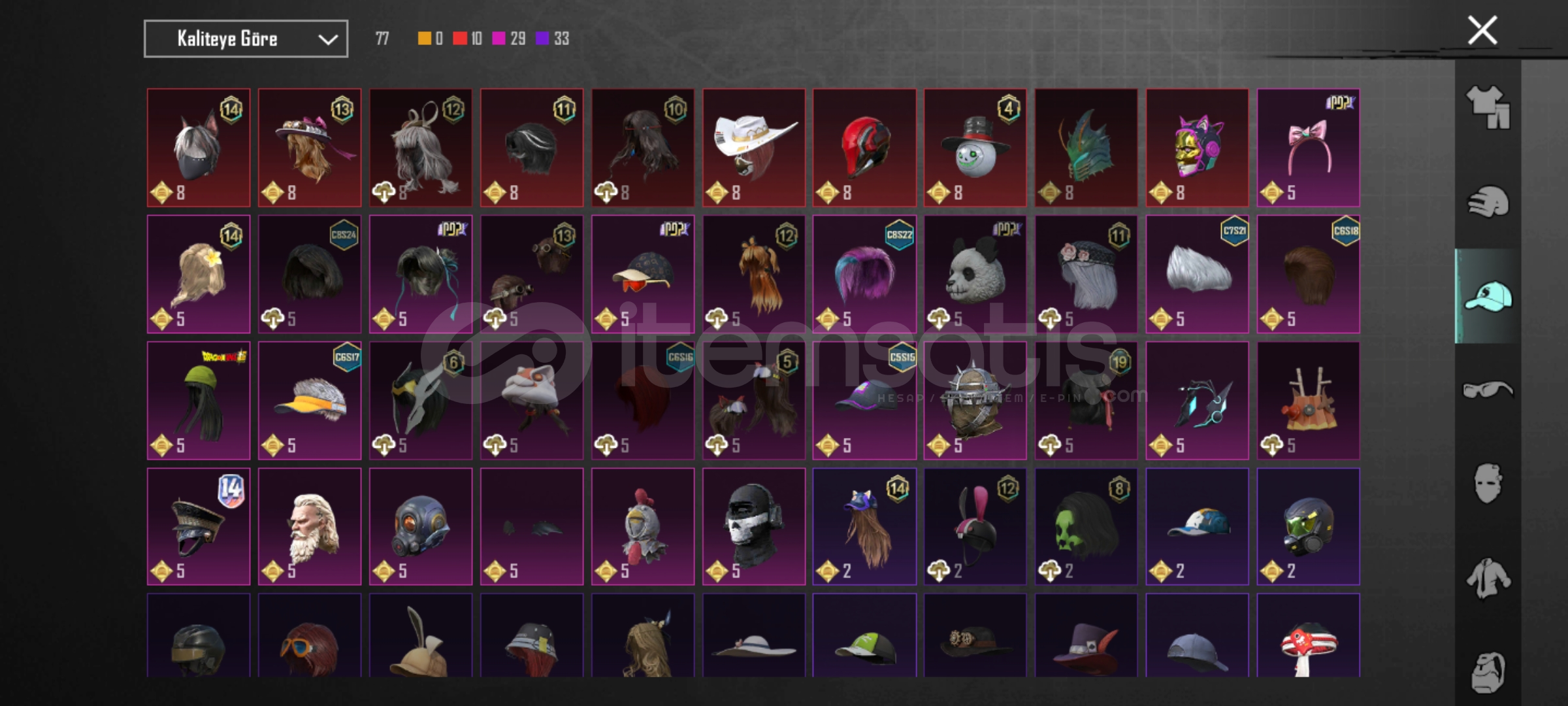Close the inventory with the X button

(1482, 30)
